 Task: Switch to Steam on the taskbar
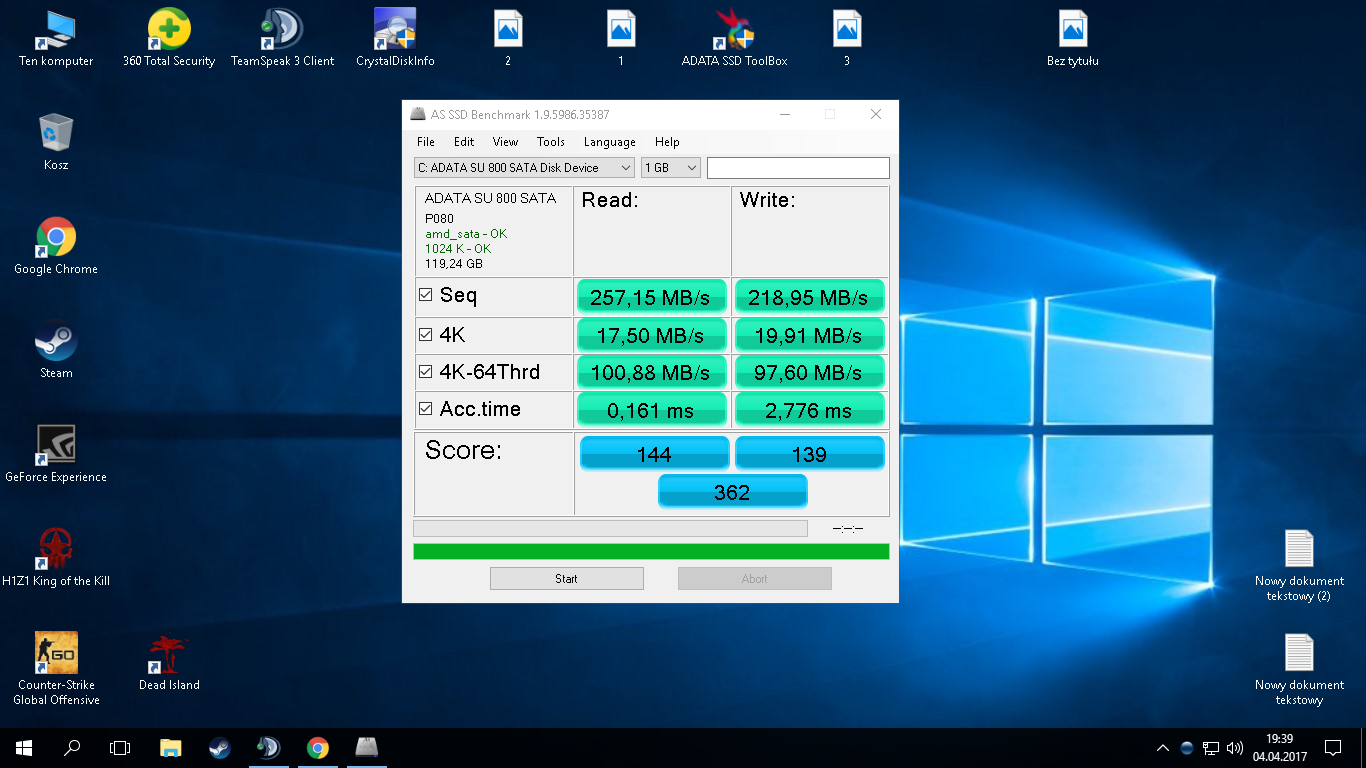[220, 747]
